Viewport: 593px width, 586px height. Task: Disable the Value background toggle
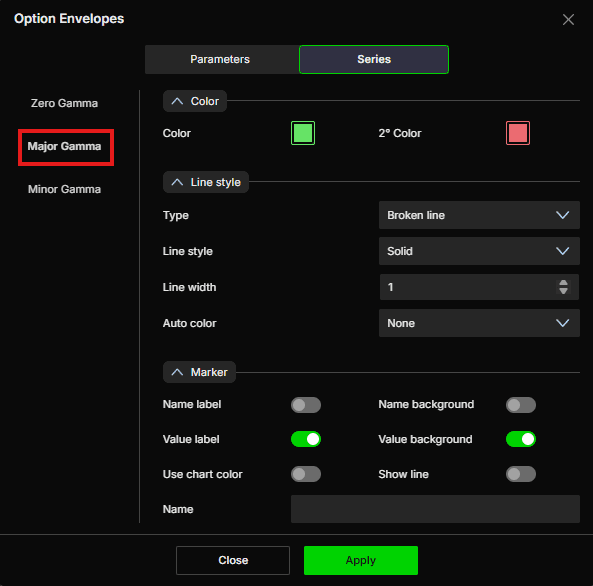pos(521,439)
